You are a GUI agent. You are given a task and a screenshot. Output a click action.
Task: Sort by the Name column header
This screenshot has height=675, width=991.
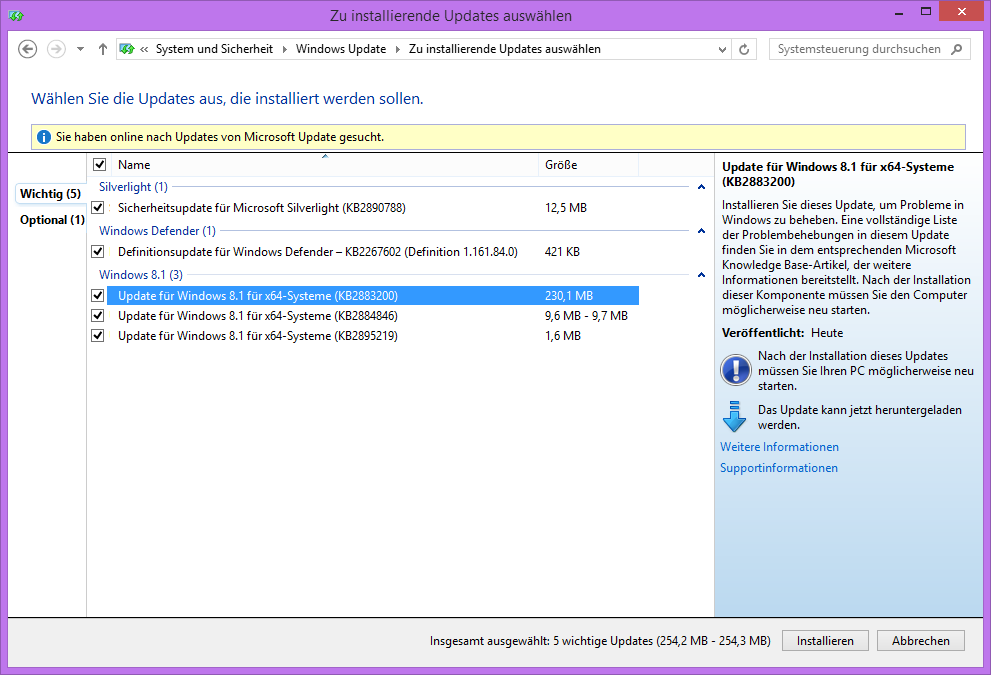tap(324, 165)
